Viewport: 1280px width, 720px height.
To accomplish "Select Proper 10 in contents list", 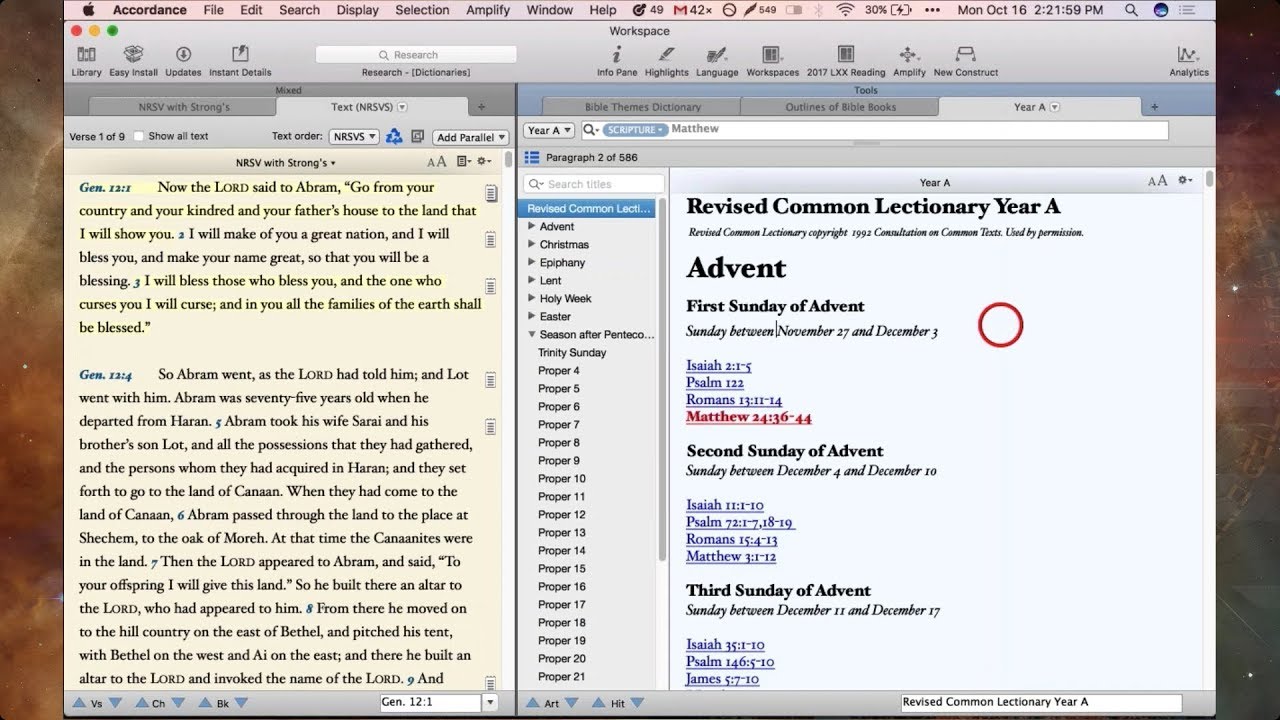I will coord(562,479).
